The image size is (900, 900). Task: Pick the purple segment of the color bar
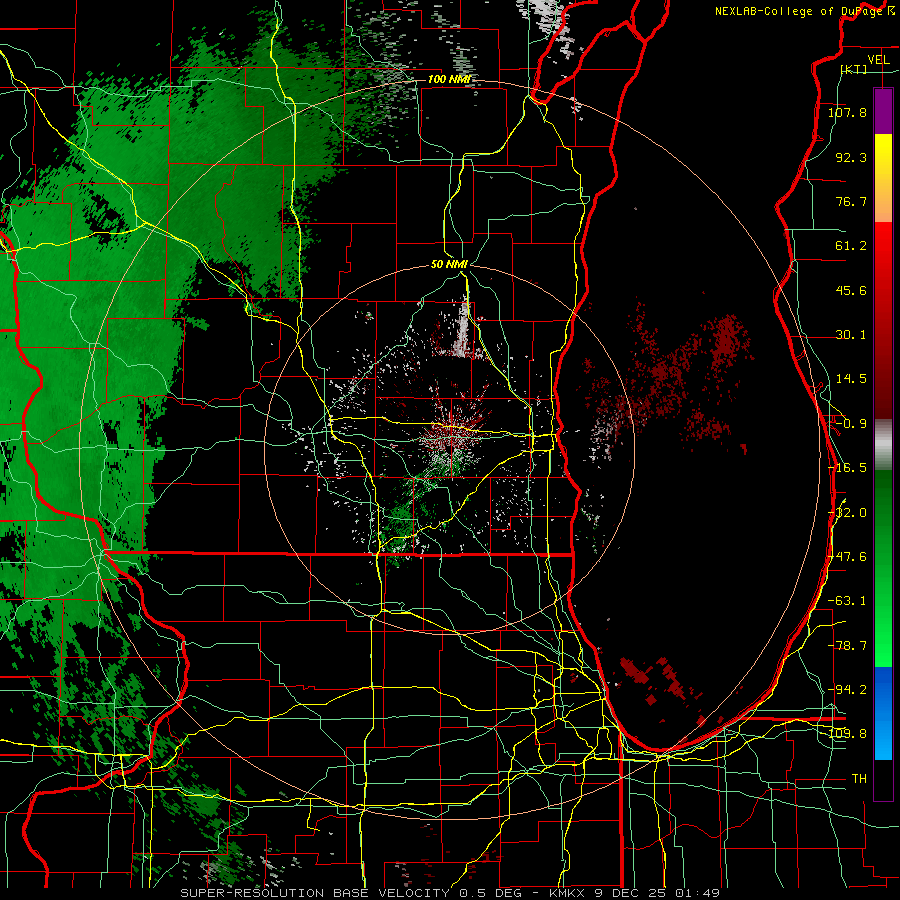(883, 112)
